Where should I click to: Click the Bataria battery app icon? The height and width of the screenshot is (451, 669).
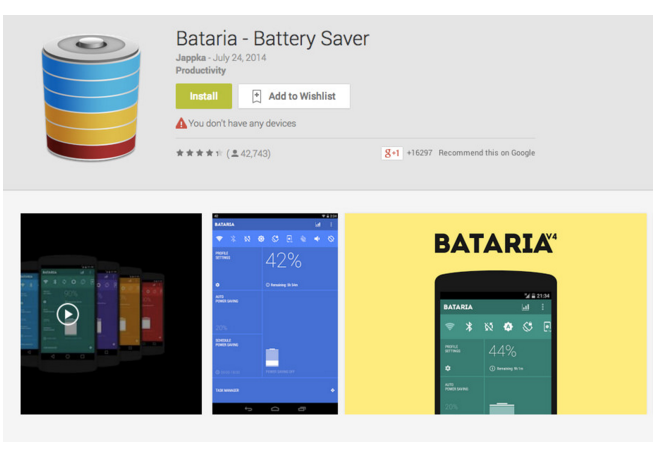click(x=91, y=98)
